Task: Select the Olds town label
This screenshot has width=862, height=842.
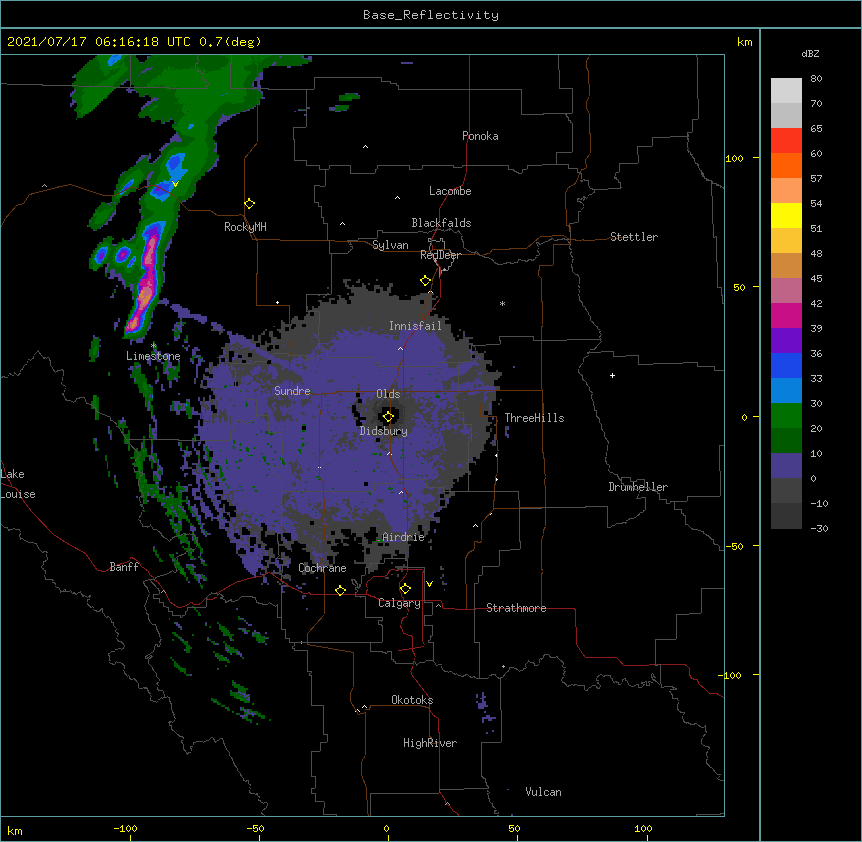Action: click(x=388, y=394)
